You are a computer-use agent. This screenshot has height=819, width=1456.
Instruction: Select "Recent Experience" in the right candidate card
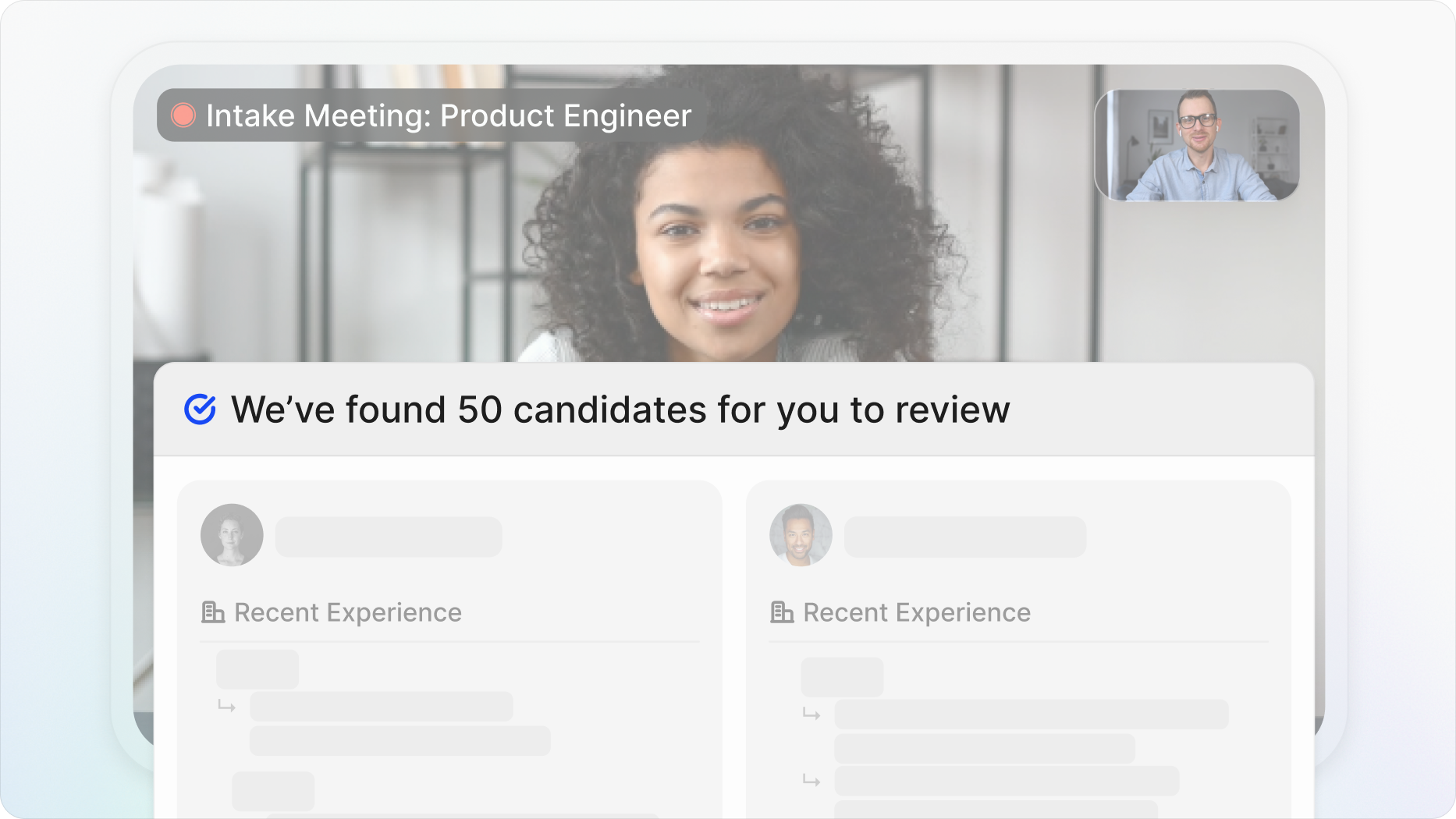click(917, 612)
